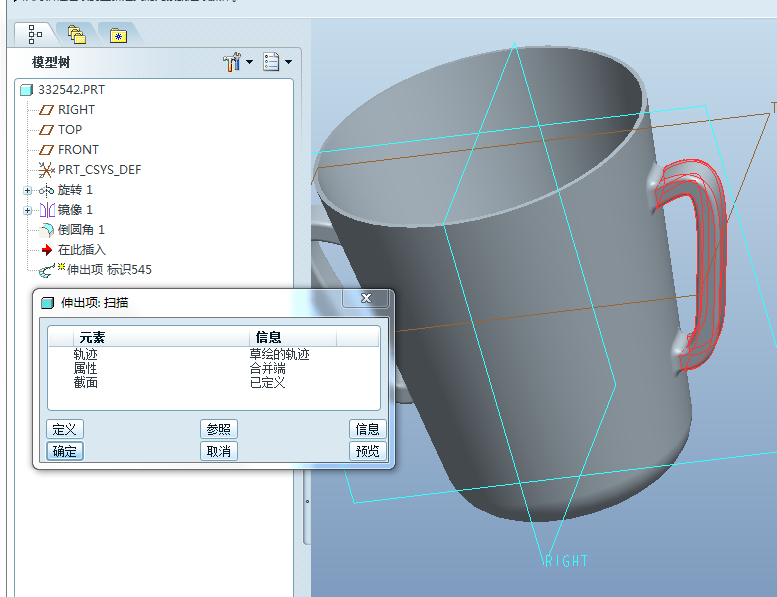Select the FRONT datum plane icon
Viewport: 777px width, 597px height.
(x=46, y=150)
